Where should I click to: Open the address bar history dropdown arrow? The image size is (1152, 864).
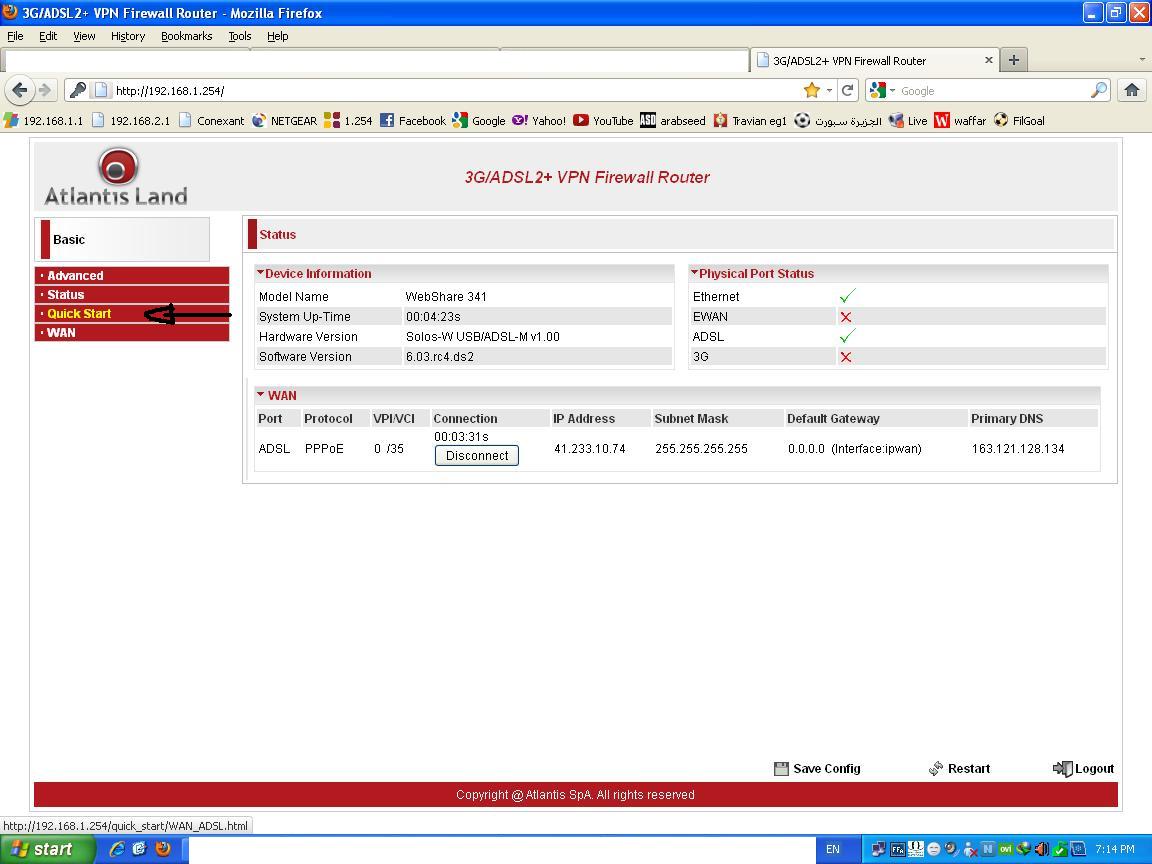tap(829, 90)
